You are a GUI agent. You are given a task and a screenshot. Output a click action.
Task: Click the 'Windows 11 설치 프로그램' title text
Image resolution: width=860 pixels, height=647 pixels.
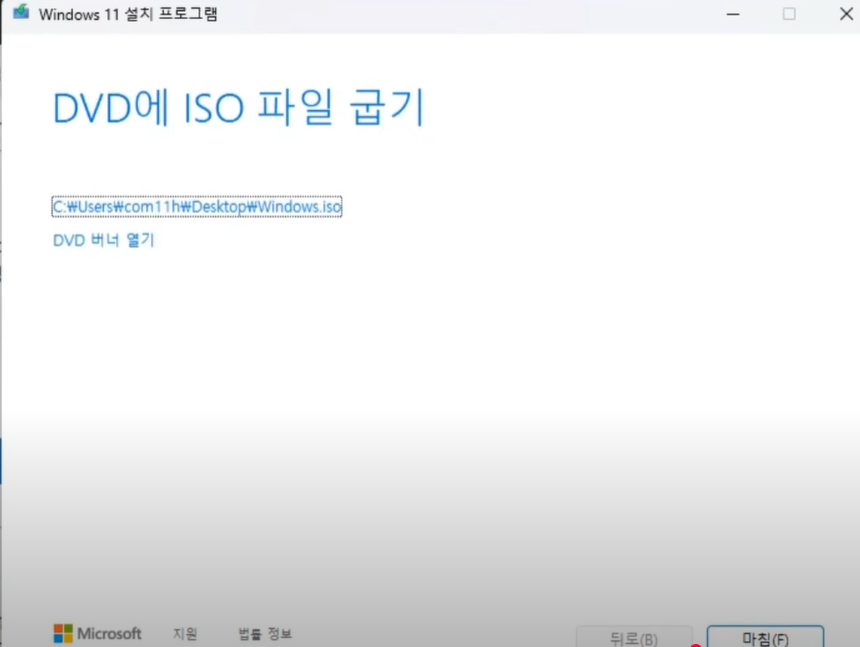[x=128, y=14]
